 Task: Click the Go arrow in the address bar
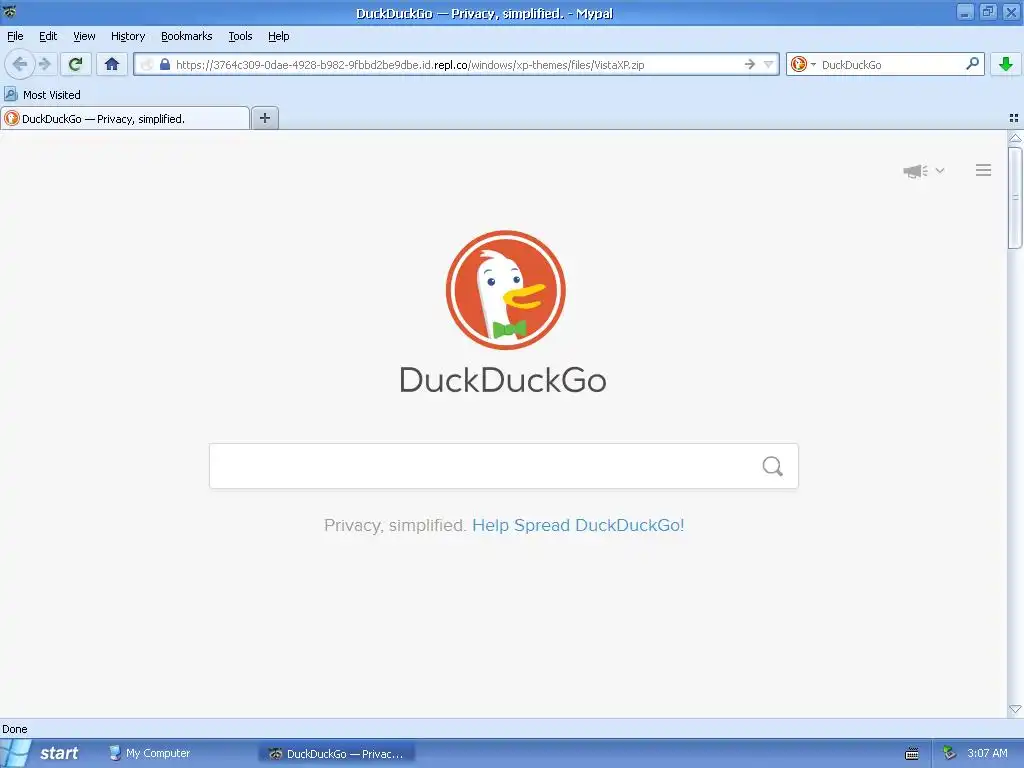750,64
